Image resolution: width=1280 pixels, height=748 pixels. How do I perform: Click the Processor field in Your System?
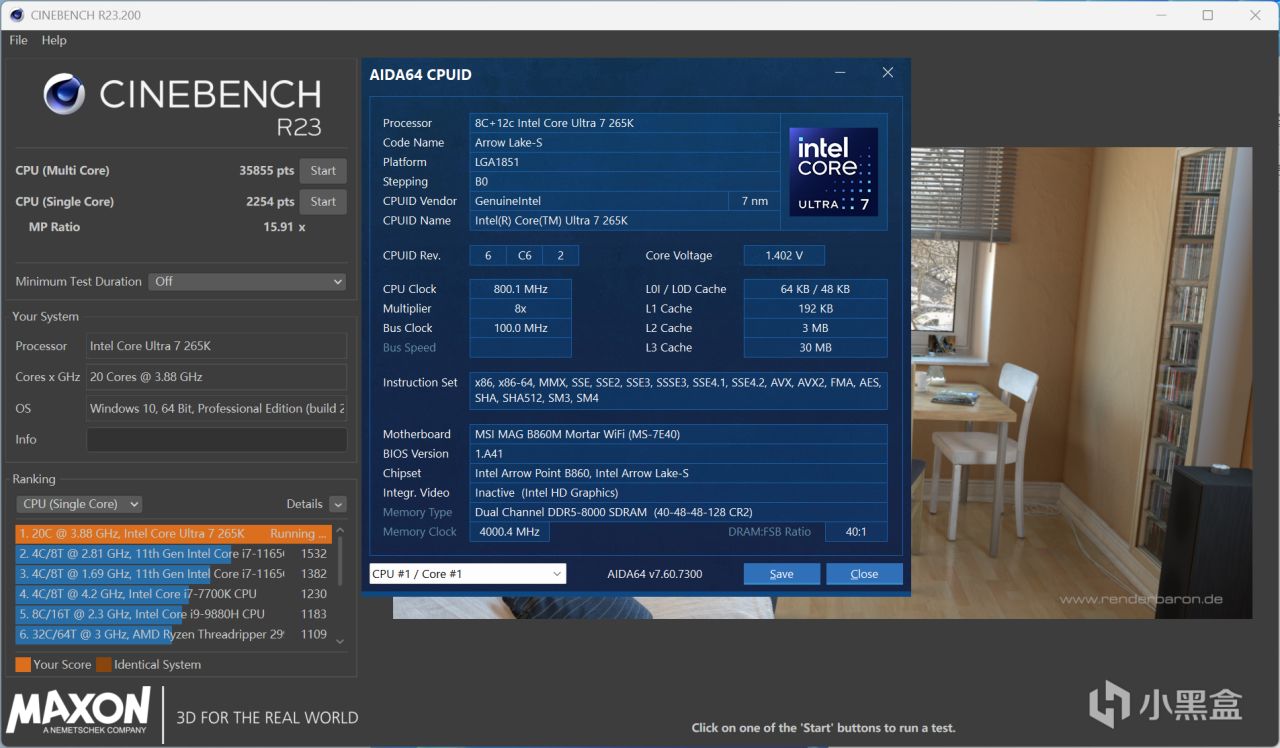click(217, 346)
